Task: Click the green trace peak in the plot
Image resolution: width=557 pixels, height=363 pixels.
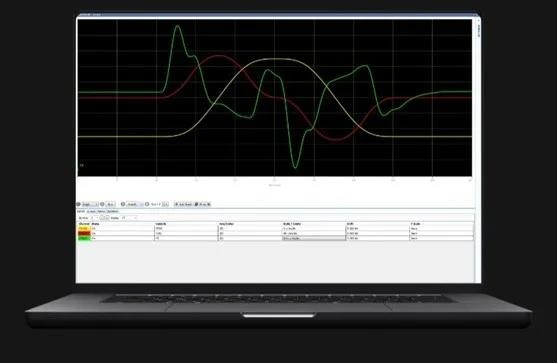Action: [x=177, y=27]
